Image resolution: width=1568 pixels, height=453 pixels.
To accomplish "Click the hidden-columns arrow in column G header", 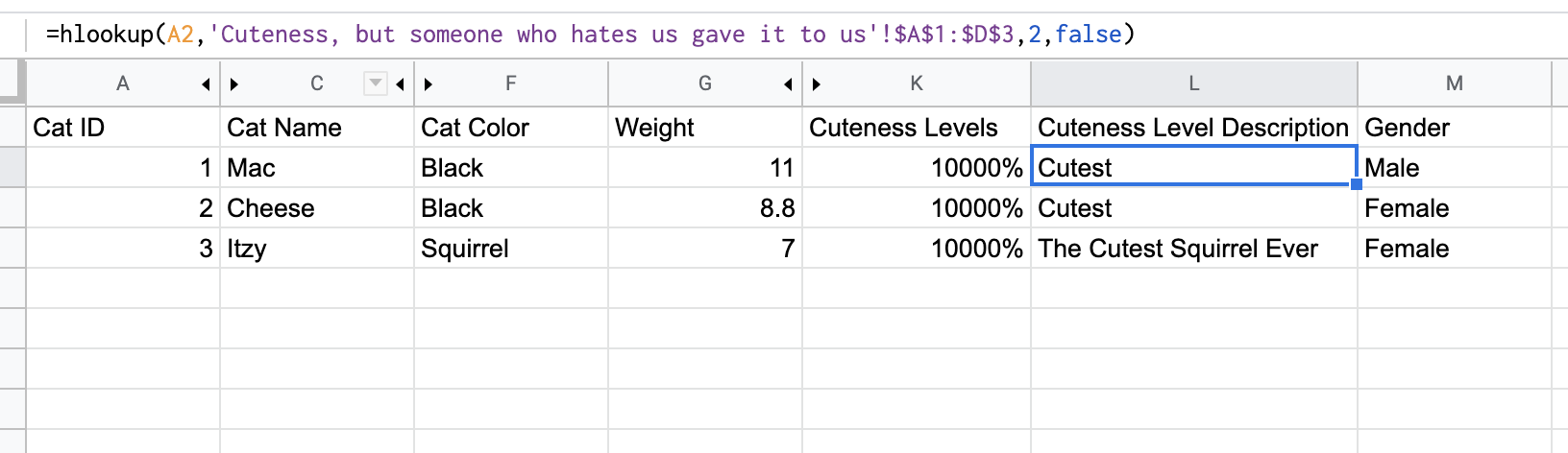I will [x=788, y=84].
